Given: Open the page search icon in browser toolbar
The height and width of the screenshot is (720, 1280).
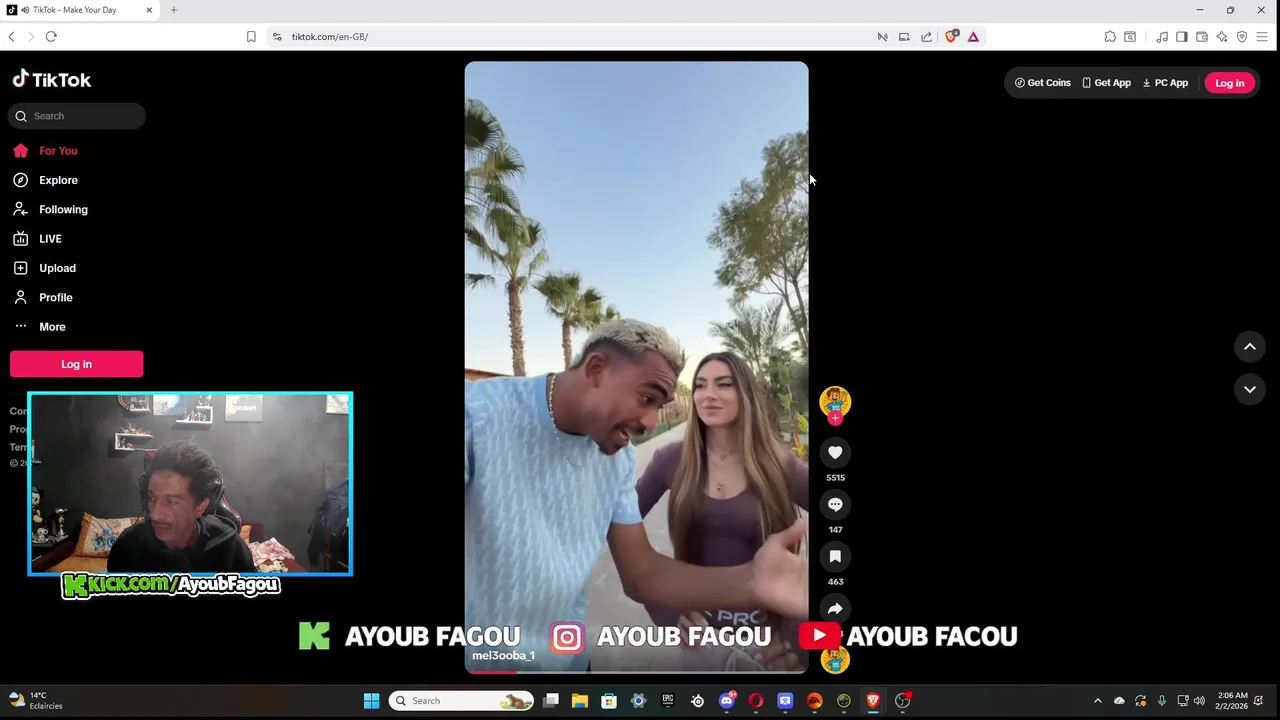Looking at the screenshot, I should 1130,37.
